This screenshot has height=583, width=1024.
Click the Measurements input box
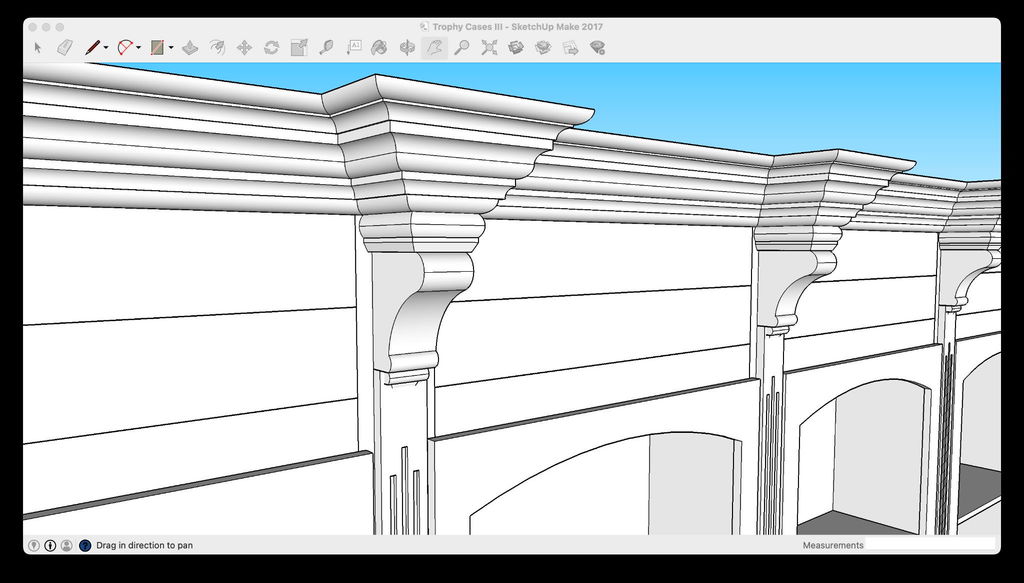click(x=930, y=545)
